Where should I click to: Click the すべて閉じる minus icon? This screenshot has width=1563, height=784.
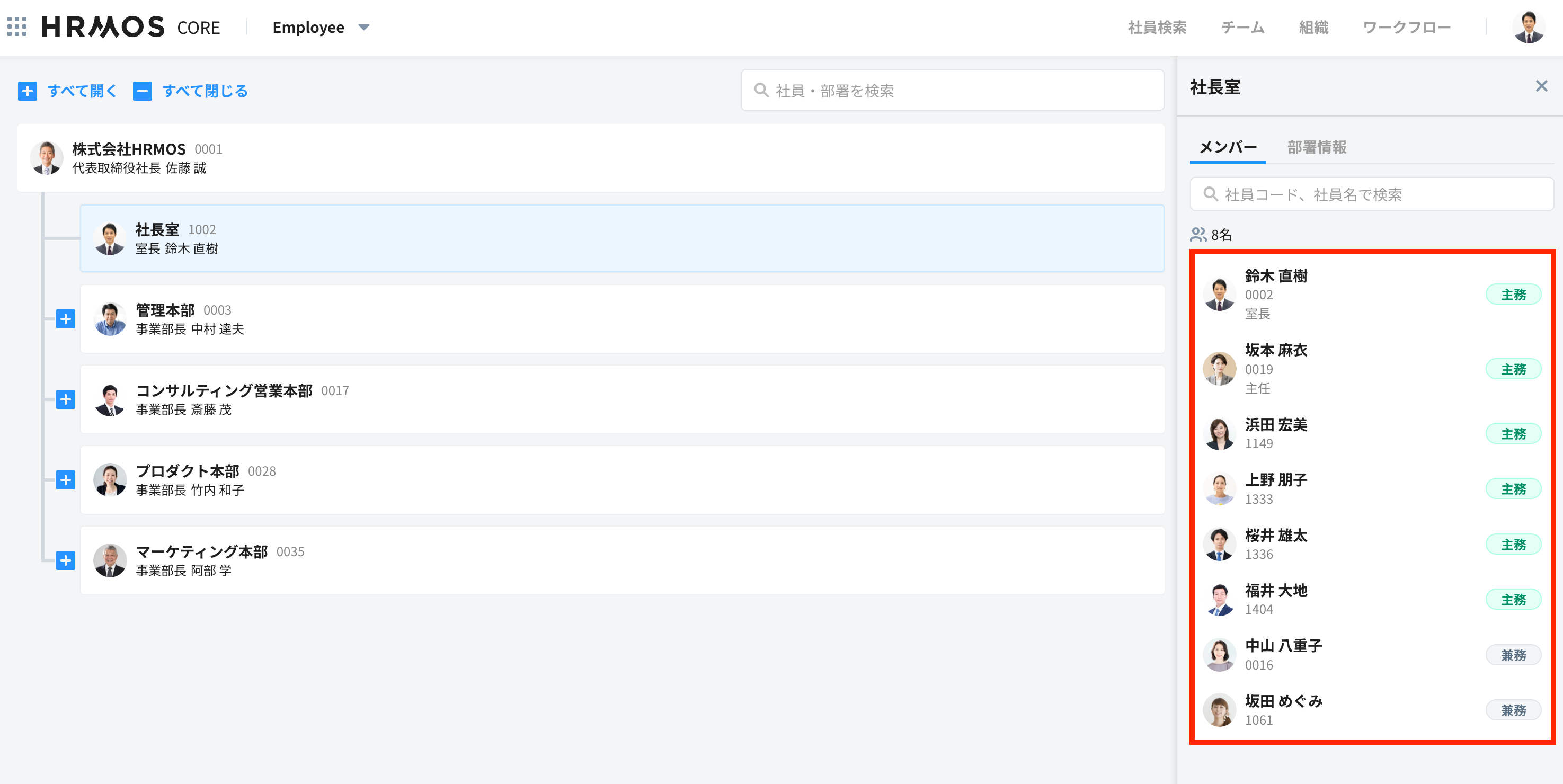143,91
